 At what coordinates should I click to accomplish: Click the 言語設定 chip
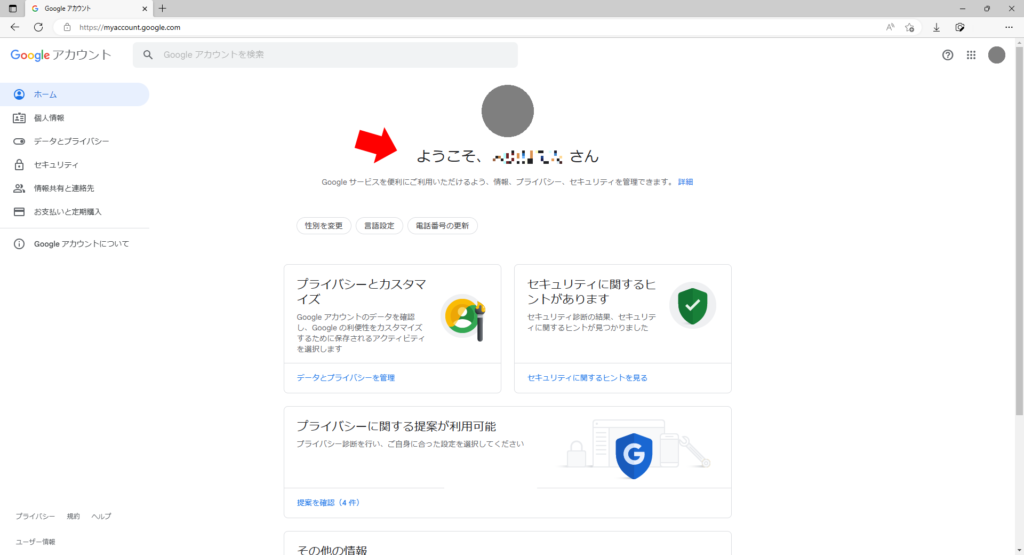tap(379, 226)
